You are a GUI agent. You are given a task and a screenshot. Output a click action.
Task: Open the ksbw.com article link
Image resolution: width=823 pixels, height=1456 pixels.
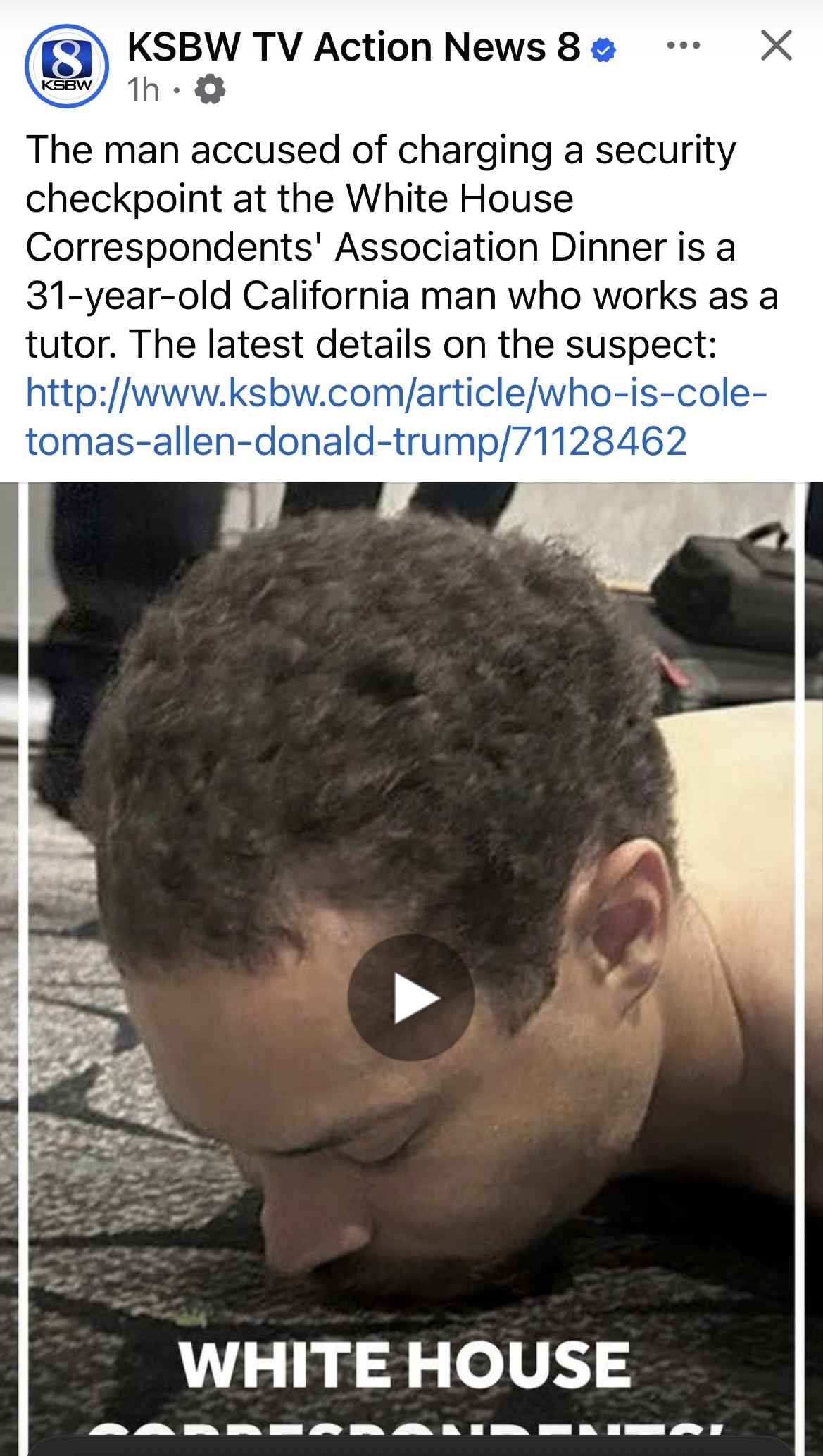[x=396, y=417]
